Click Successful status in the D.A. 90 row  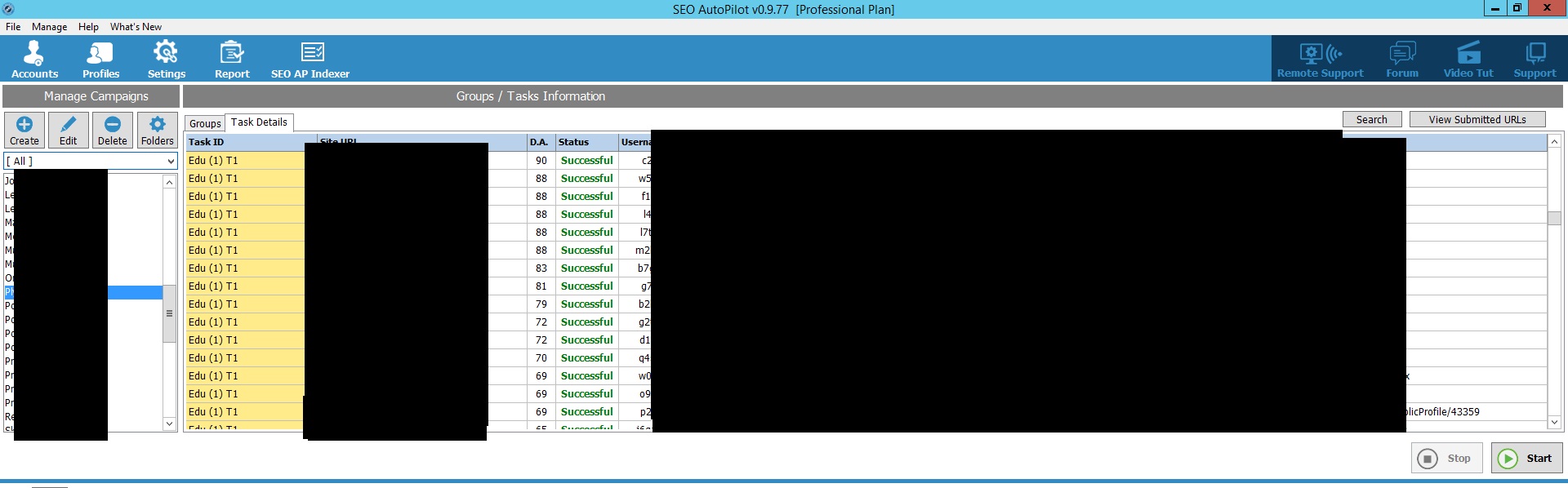pyautogui.click(x=586, y=161)
